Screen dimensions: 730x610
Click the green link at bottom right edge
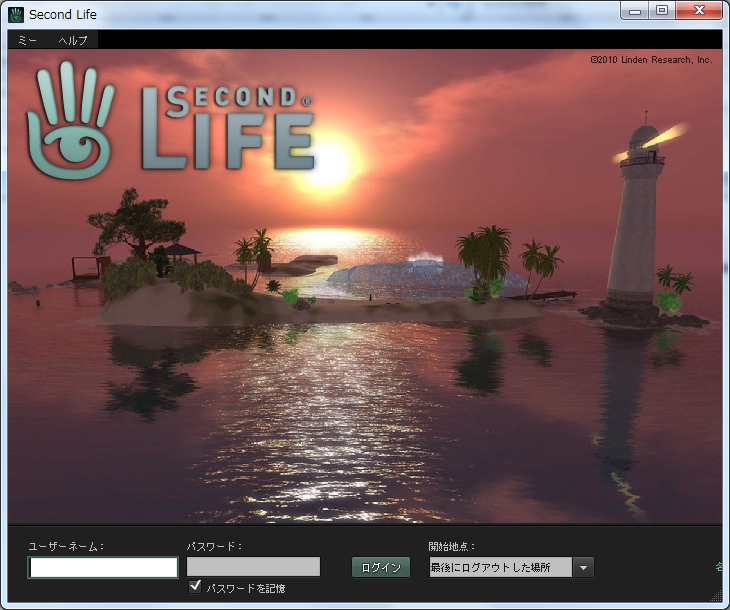click(719, 567)
